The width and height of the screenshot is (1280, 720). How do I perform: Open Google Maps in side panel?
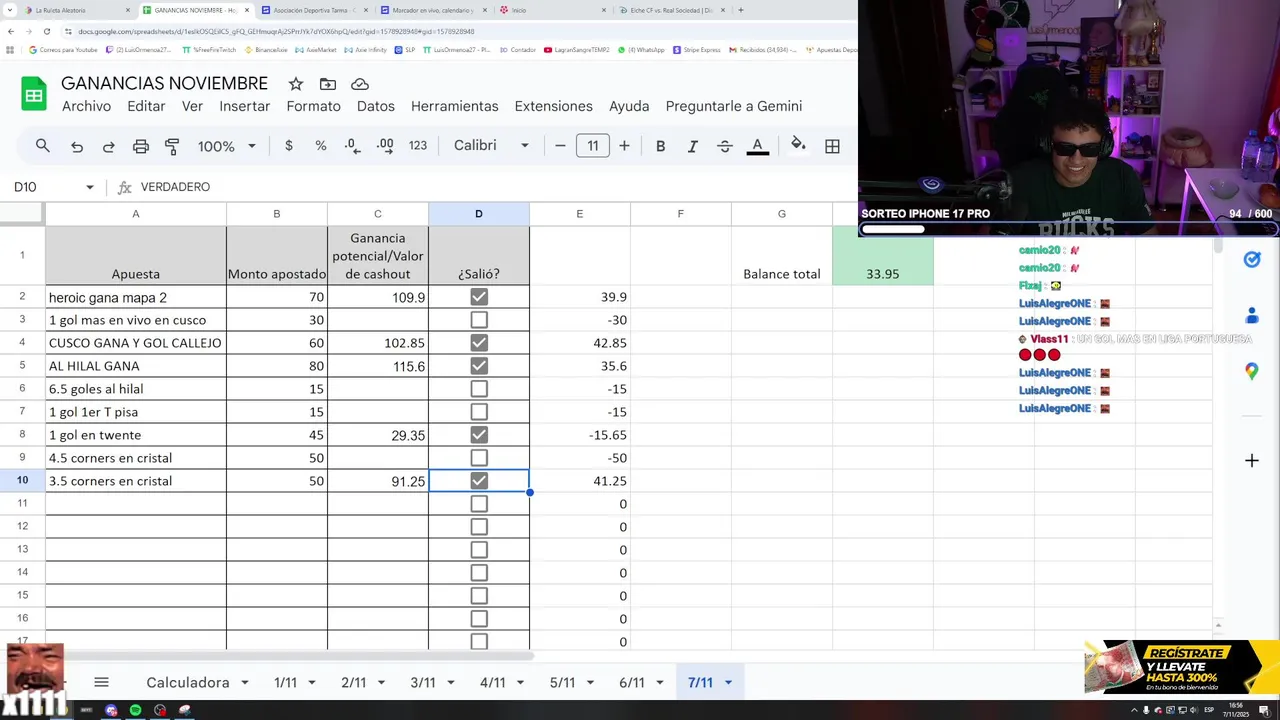point(1251,372)
